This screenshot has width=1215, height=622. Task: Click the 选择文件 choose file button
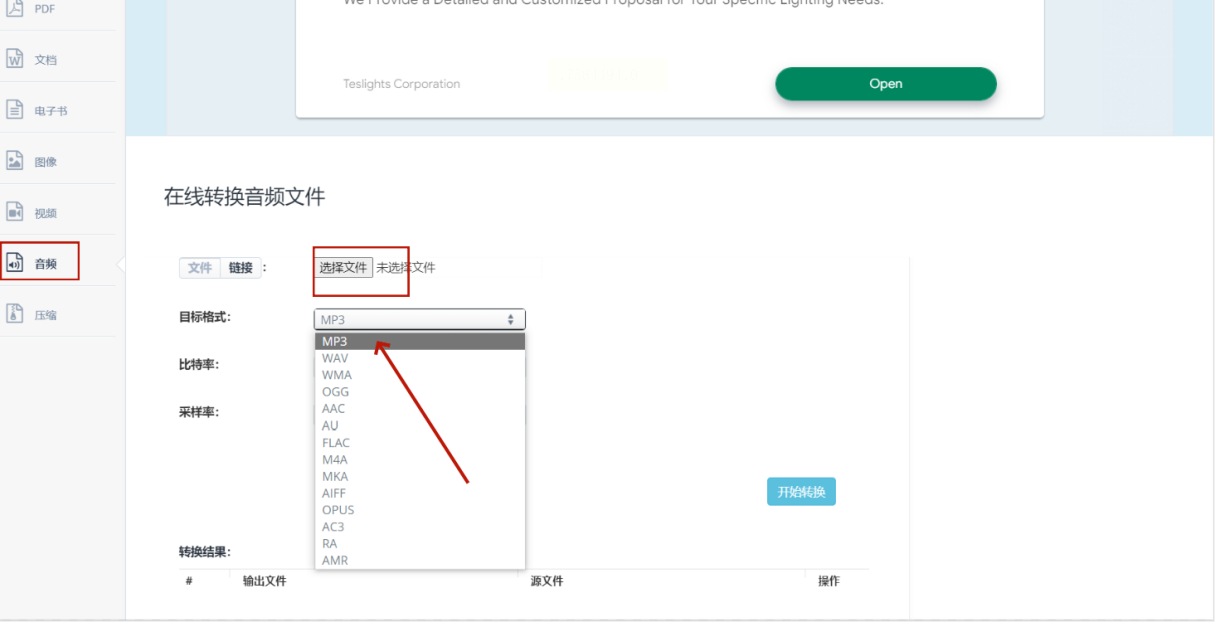(344, 267)
